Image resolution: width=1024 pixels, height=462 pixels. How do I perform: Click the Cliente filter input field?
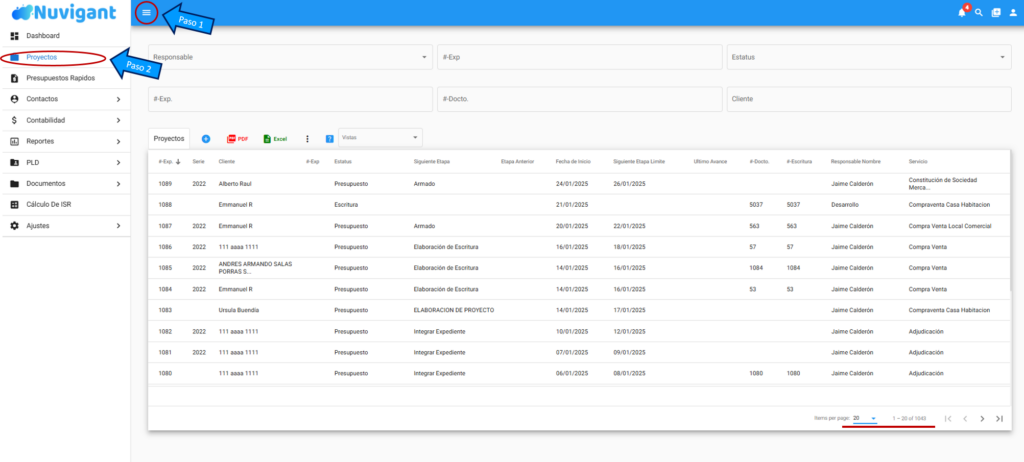869,99
